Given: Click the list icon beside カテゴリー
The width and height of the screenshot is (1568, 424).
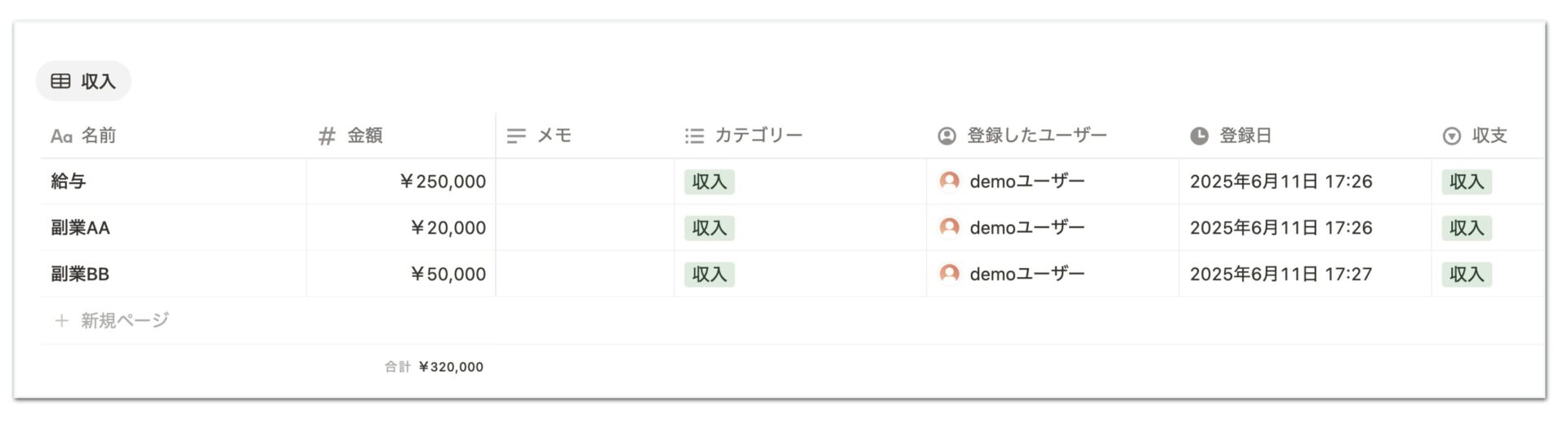Looking at the screenshot, I should click(x=694, y=136).
